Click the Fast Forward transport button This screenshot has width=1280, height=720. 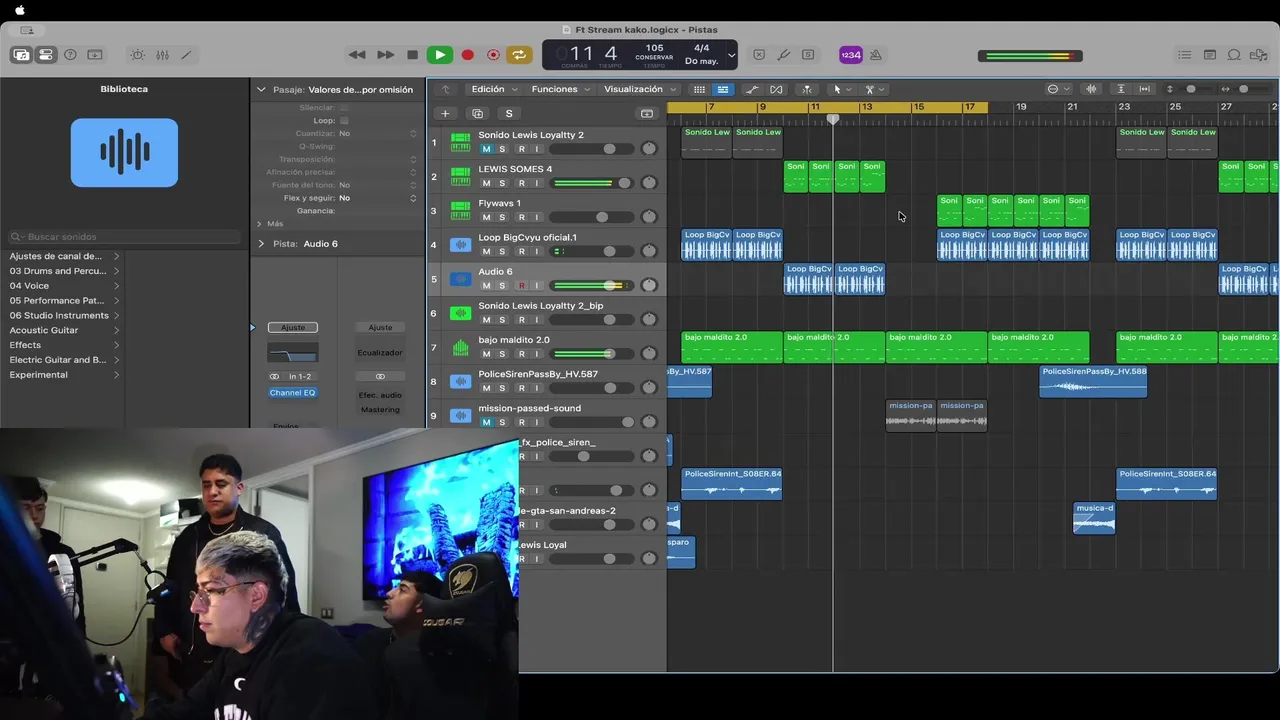point(385,55)
